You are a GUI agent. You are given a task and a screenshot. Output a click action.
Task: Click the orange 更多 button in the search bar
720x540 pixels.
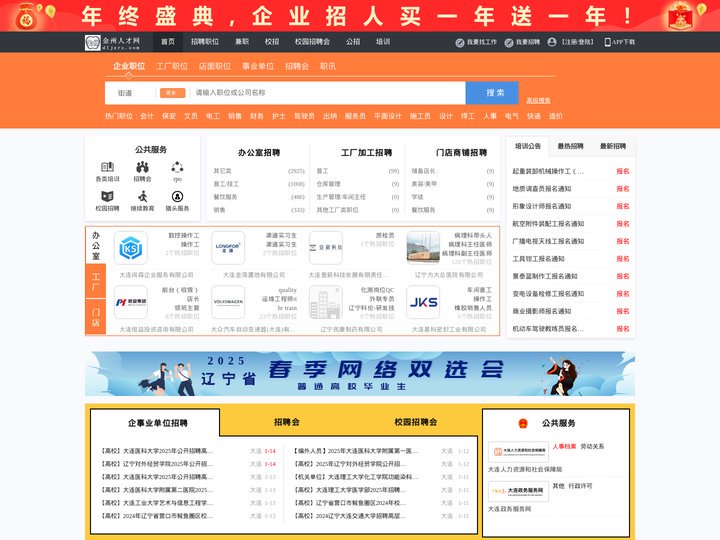tap(172, 93)
